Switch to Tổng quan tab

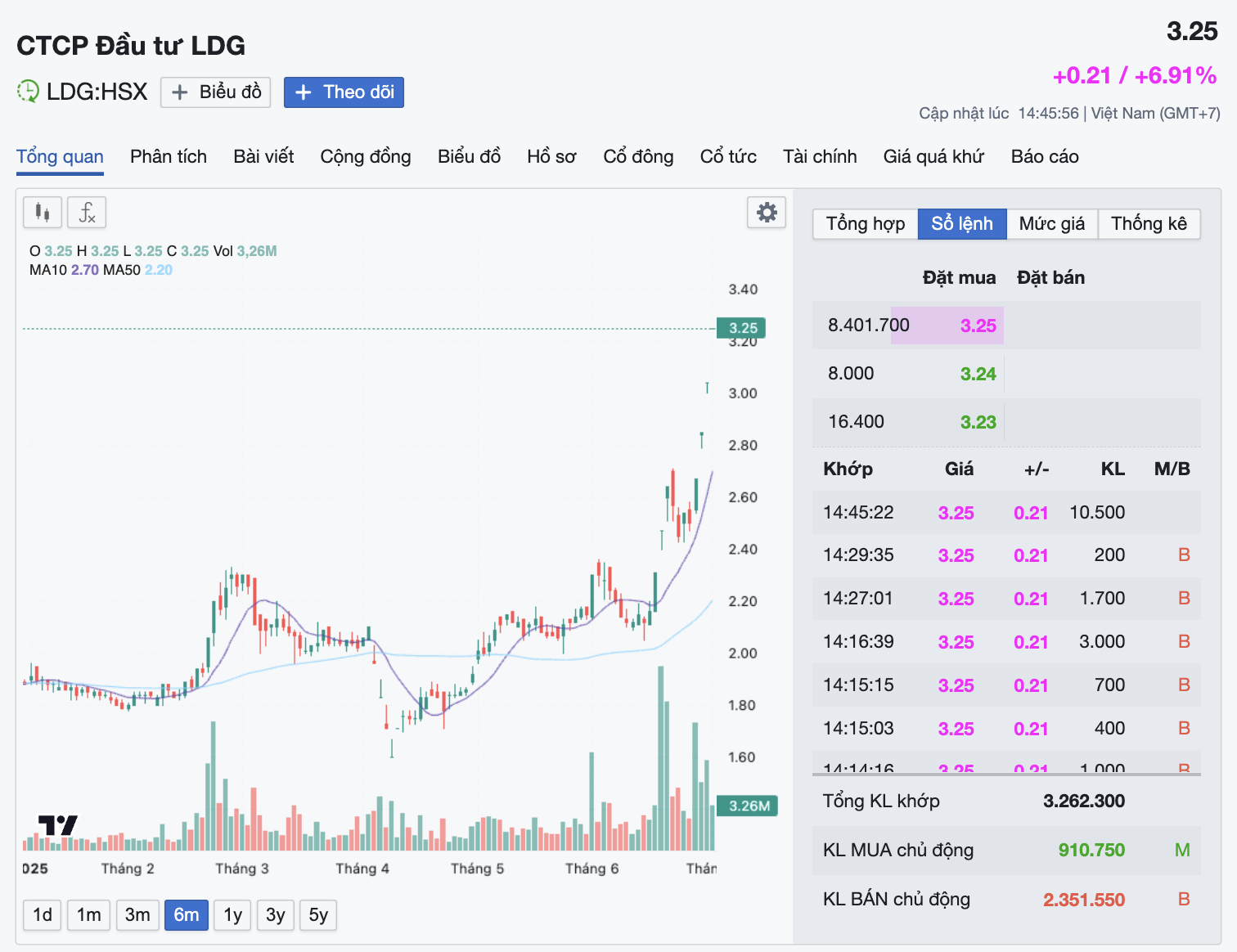point(60,156)
